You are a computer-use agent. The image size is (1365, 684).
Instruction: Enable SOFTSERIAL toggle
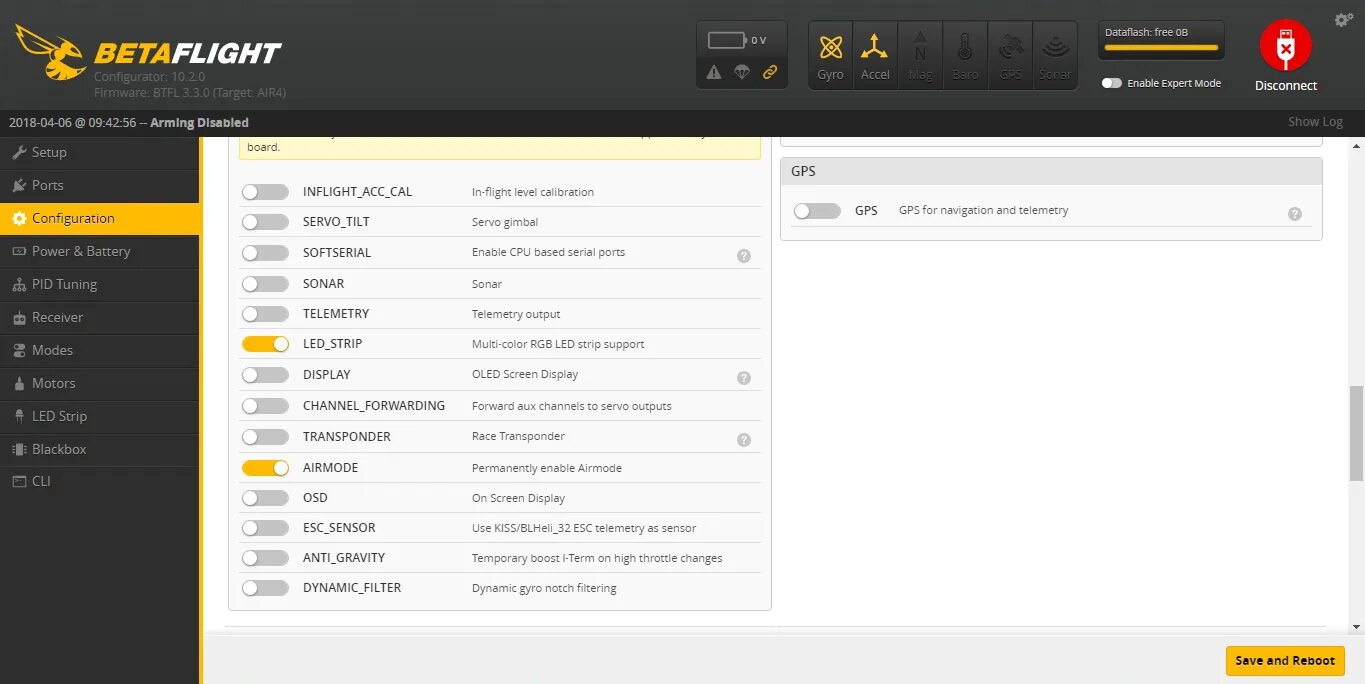point(265,252)
